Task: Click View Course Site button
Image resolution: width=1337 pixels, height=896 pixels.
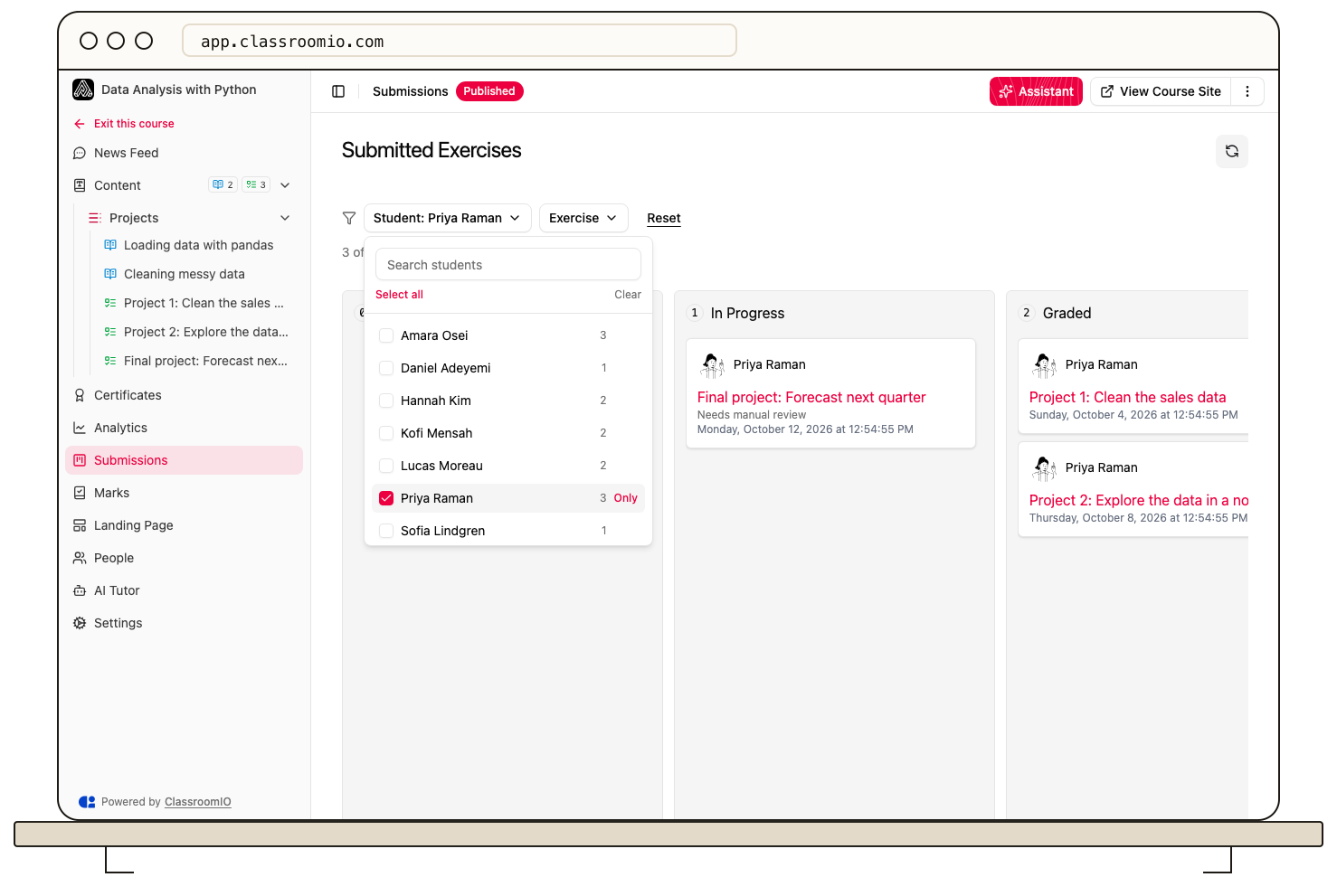Action: point(1161,91)
